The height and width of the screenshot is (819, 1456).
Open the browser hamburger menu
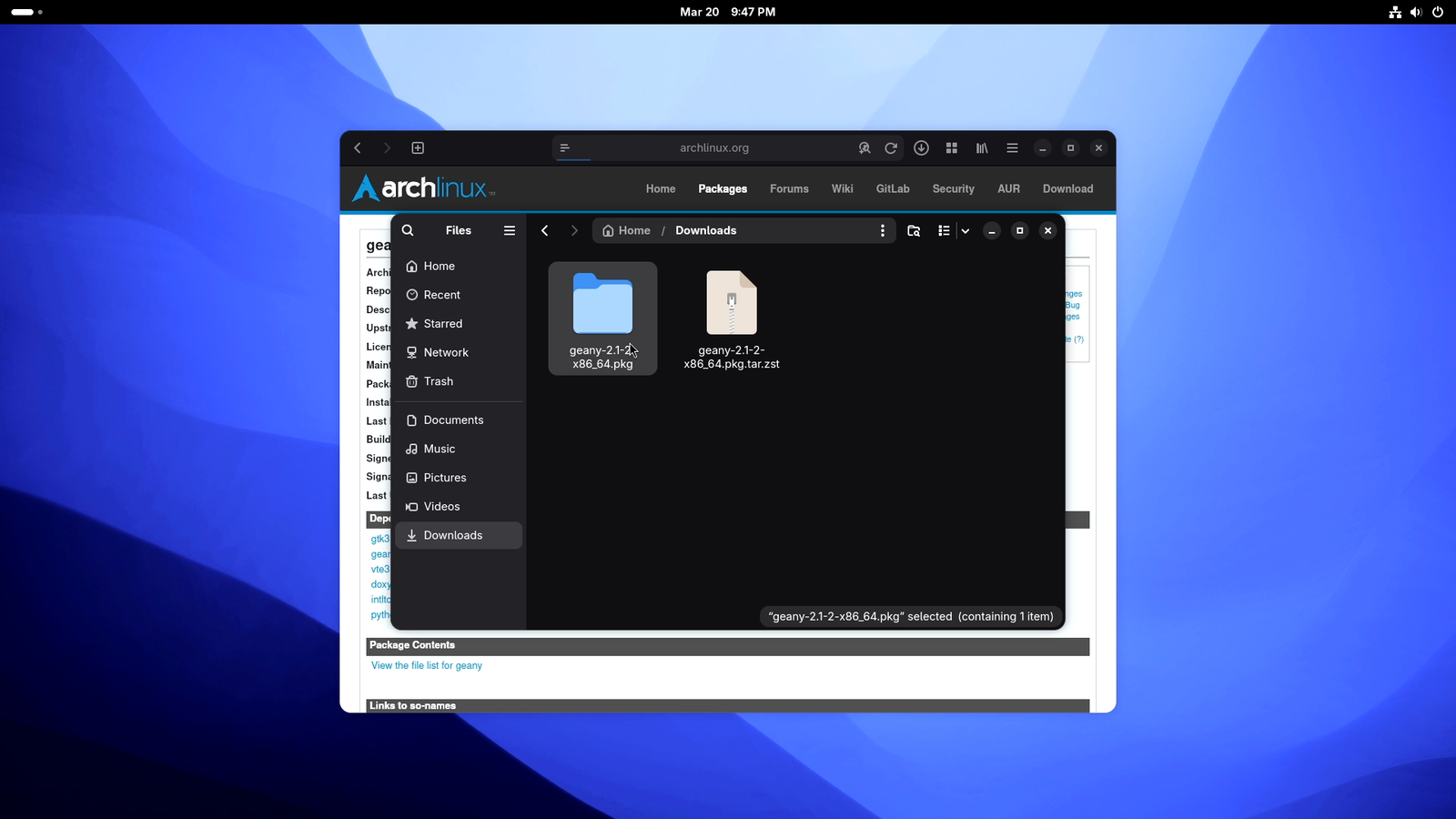tap(1012, 147)
